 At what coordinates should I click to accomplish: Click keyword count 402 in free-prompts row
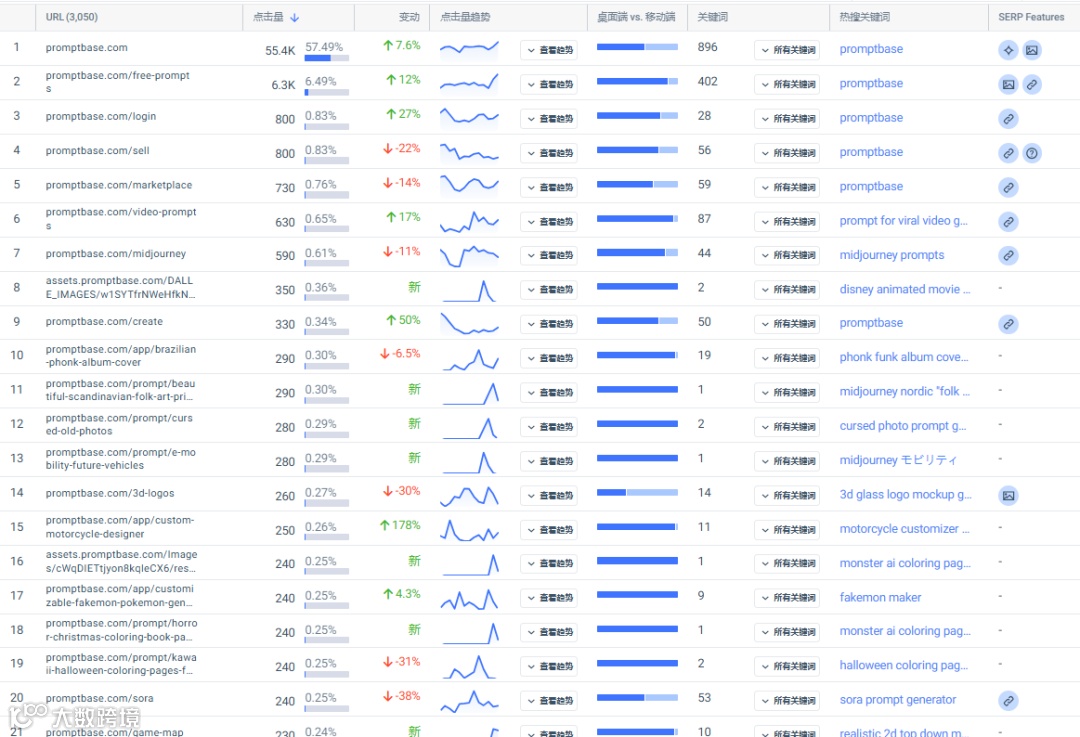pos(707,81)
